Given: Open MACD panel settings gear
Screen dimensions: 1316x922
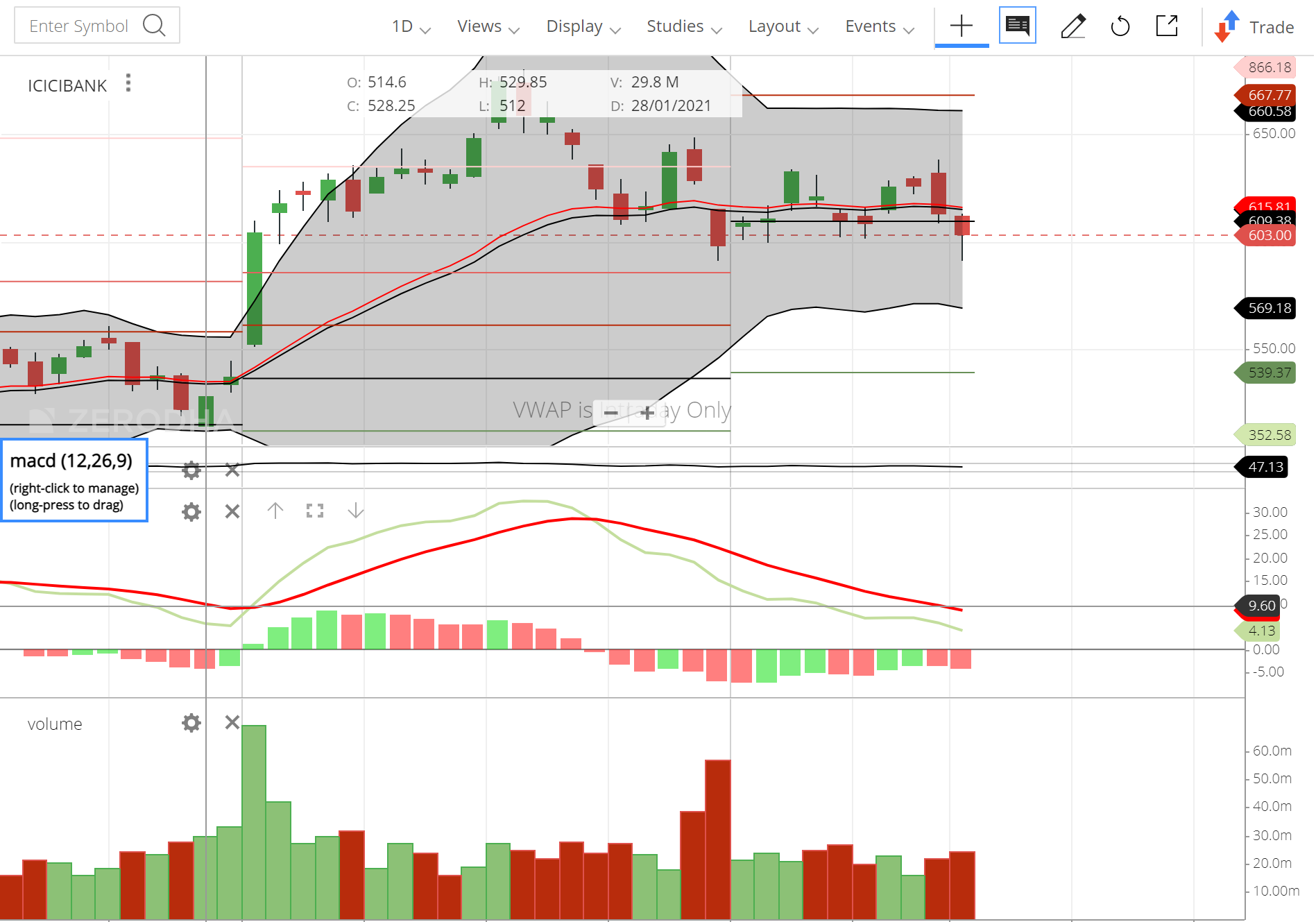Looking at the screenshot, I should click(x=191, y=512).
